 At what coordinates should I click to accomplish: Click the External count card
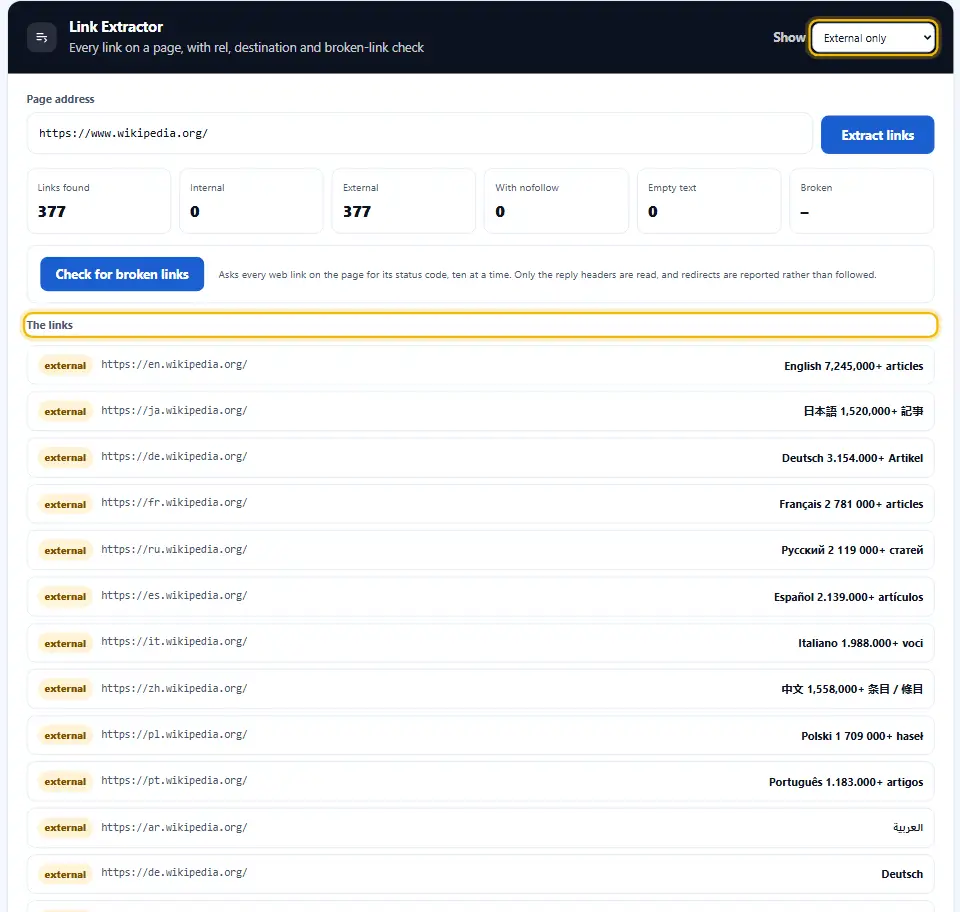(403, 201)
